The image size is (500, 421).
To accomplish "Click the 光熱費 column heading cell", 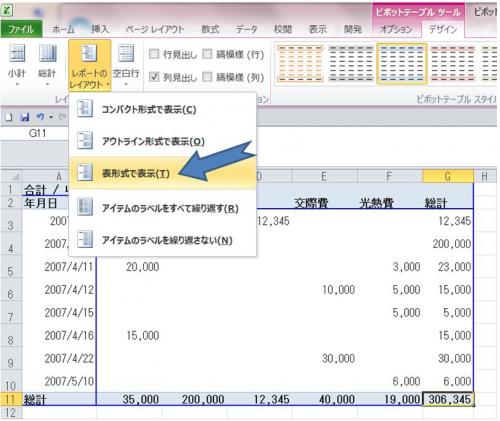I will pos(389,203).
